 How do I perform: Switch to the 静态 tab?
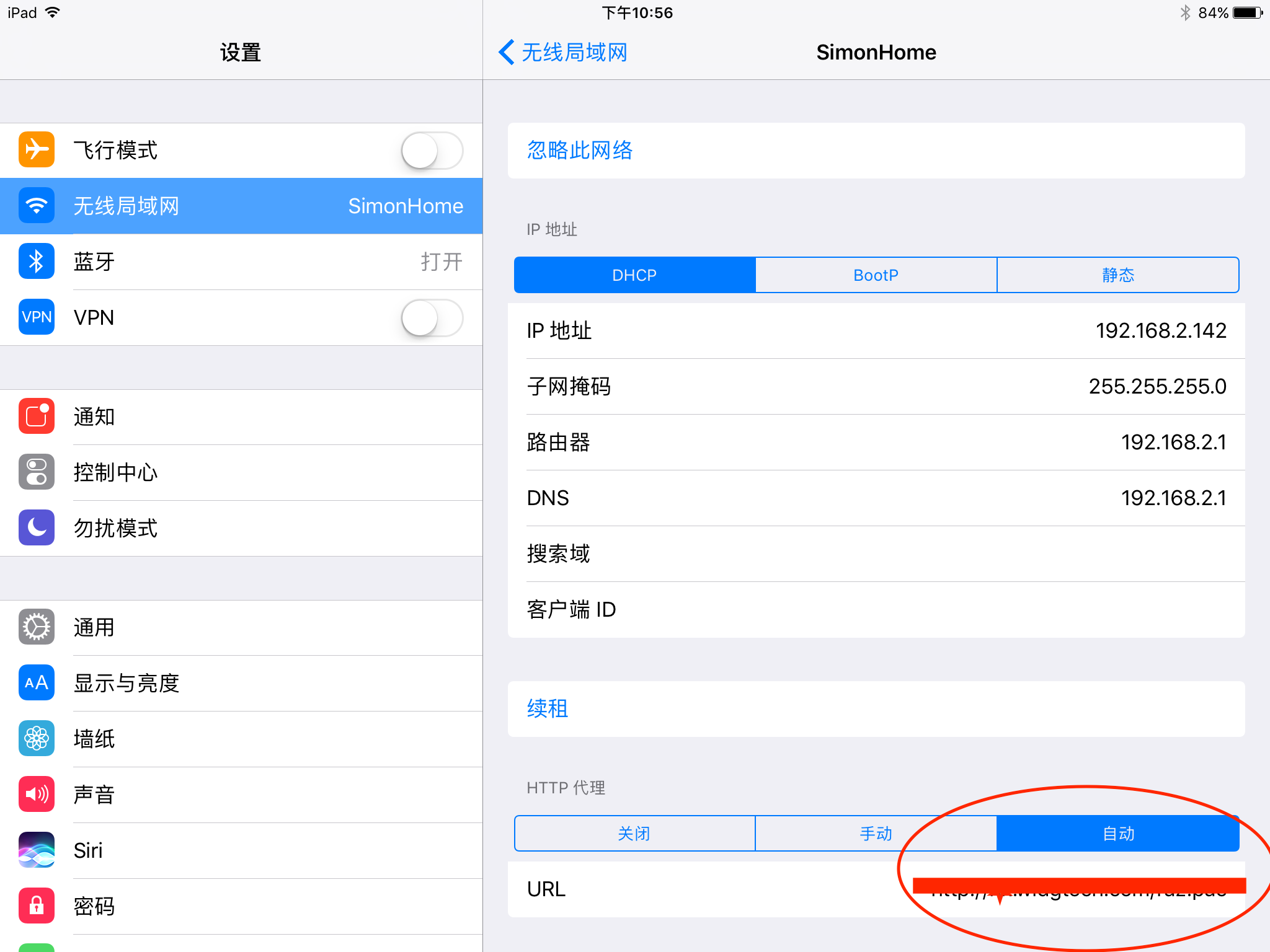click(1118, 275)
